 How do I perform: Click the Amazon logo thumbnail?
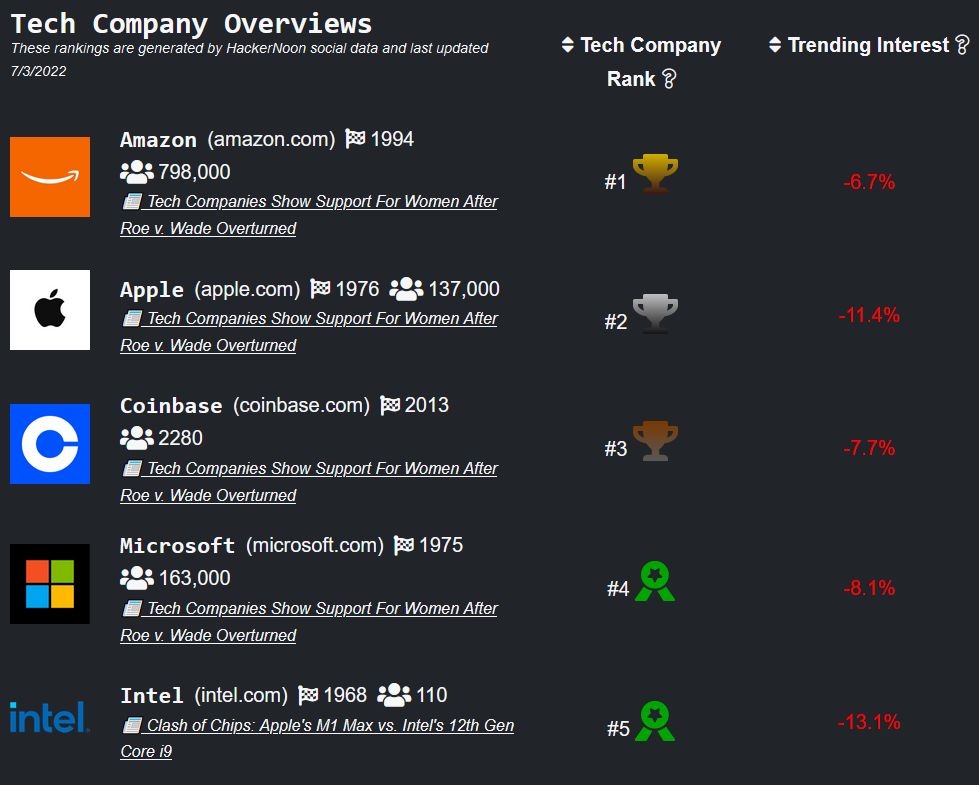click(x=50, y=177)
